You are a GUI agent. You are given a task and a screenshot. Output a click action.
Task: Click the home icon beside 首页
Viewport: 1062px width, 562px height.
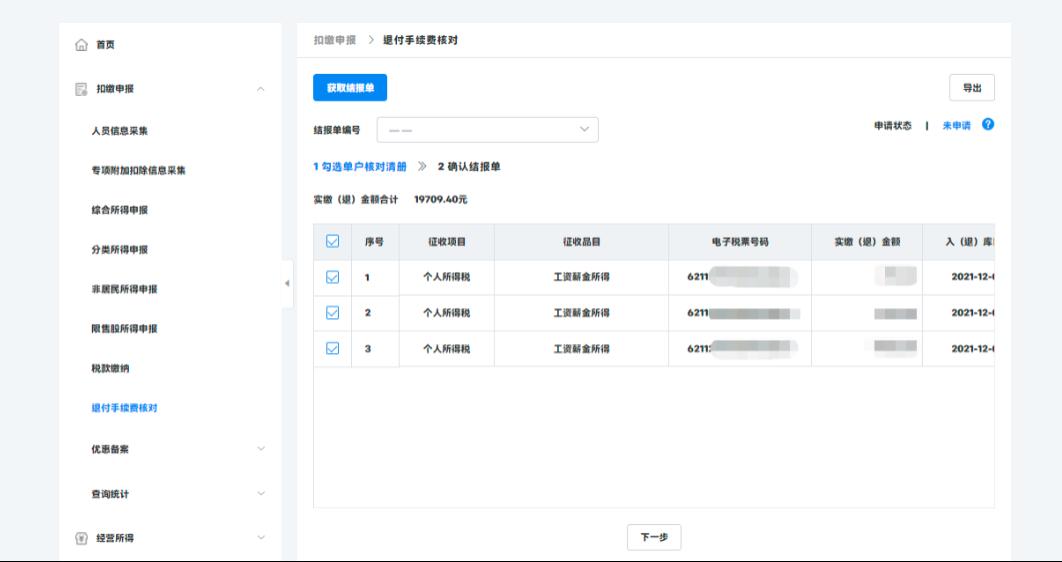82,45
